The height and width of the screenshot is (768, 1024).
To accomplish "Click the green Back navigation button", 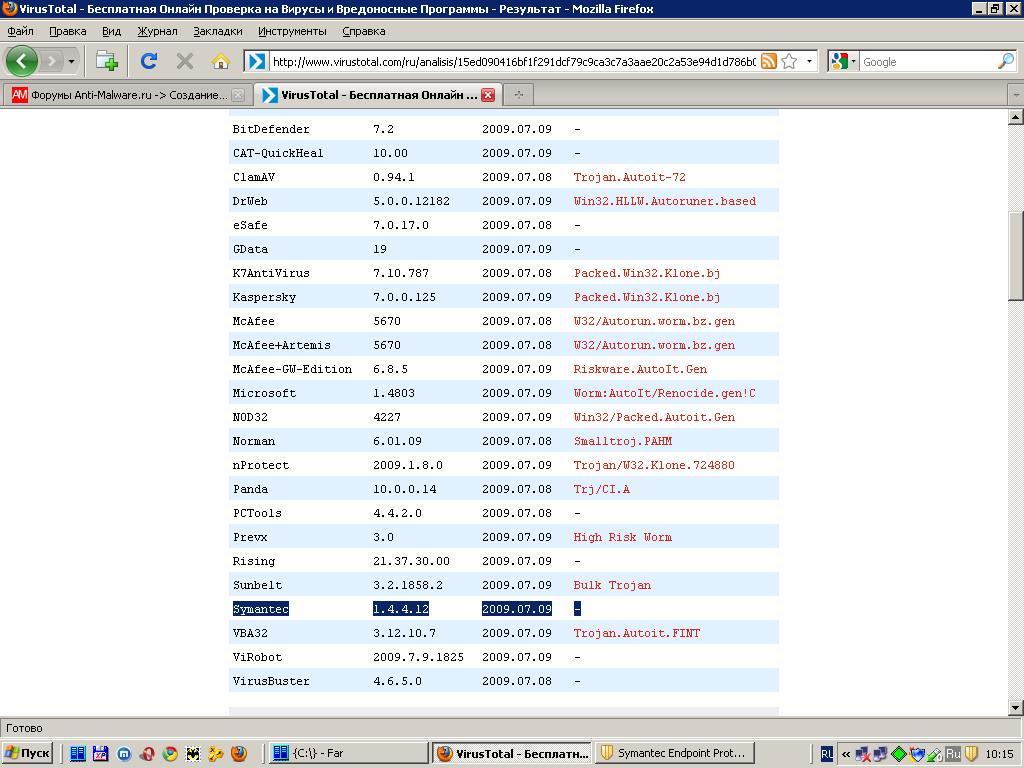I will [x=22, y=61].
